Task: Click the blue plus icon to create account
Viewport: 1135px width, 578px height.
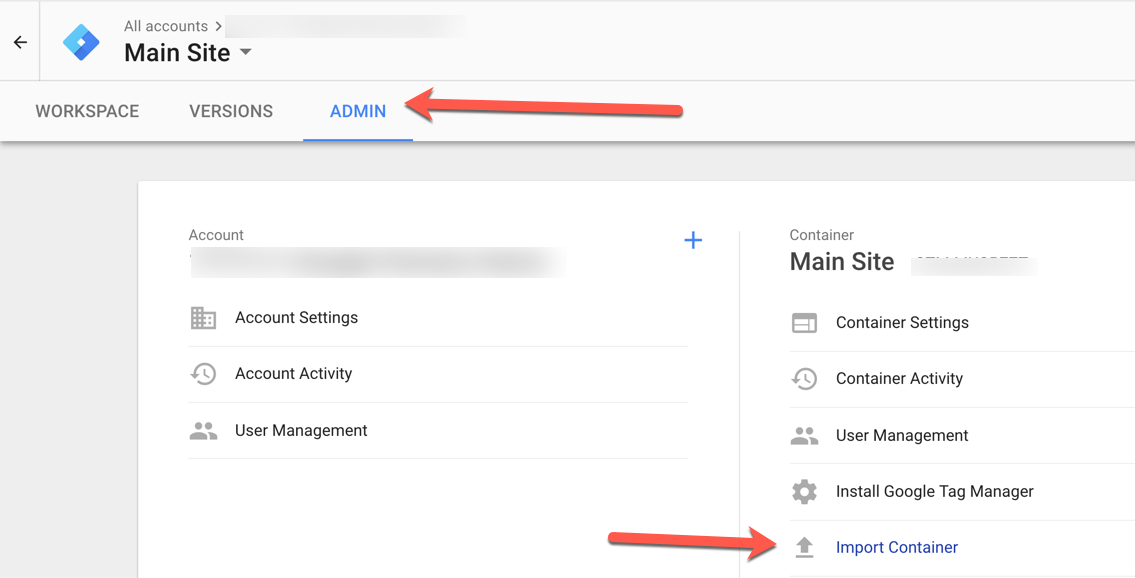Action: (693, 240)
